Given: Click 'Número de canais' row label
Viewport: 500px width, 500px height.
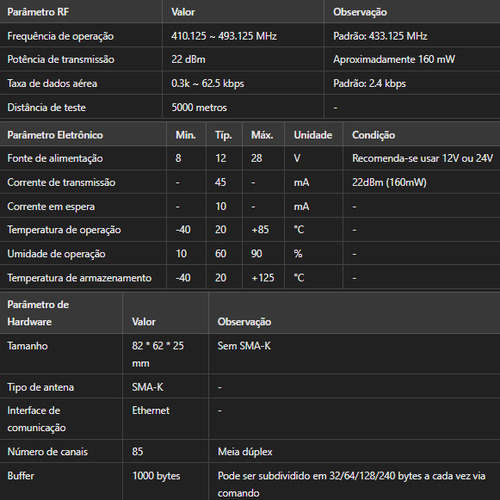Looking at the screenshot, I should pyautogui.click(x=48, y=452).
